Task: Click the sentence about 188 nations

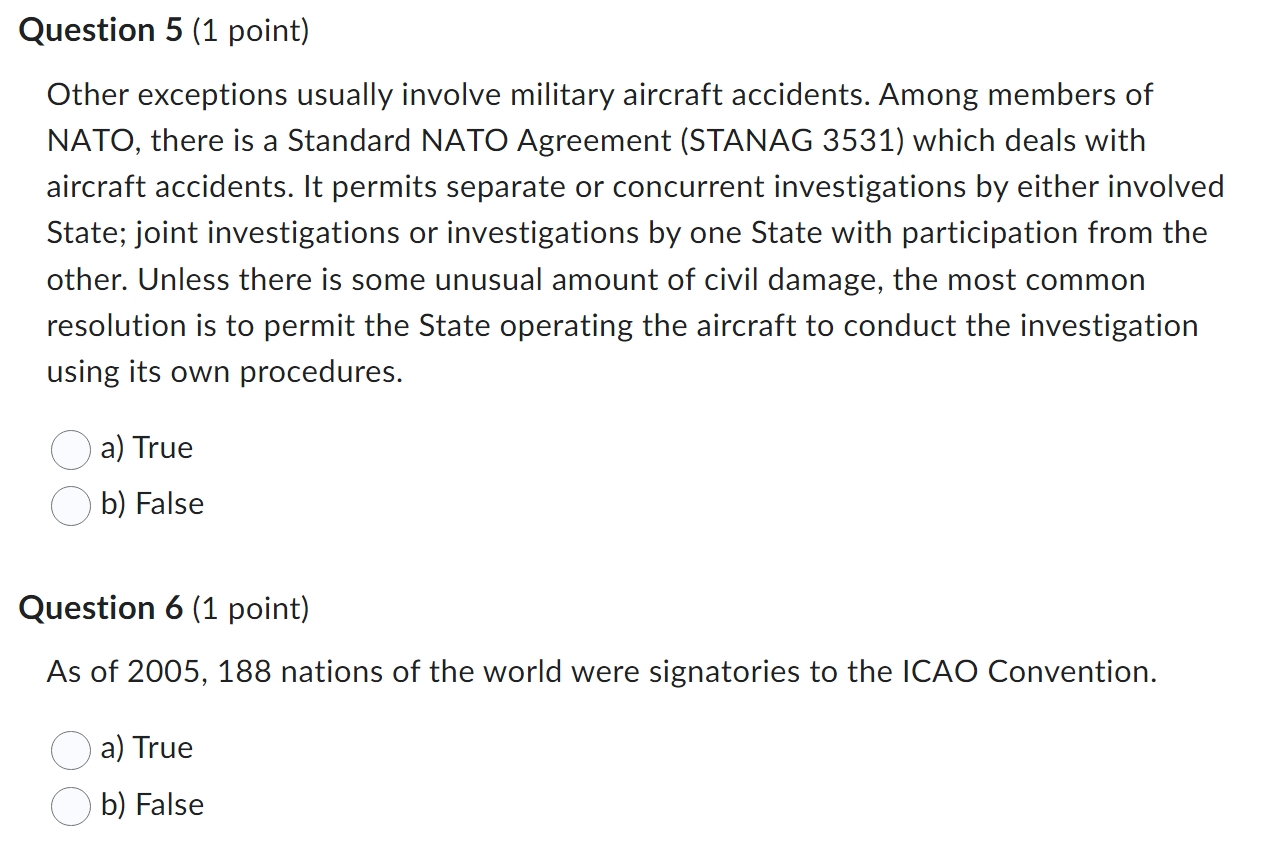Action: 600,671
